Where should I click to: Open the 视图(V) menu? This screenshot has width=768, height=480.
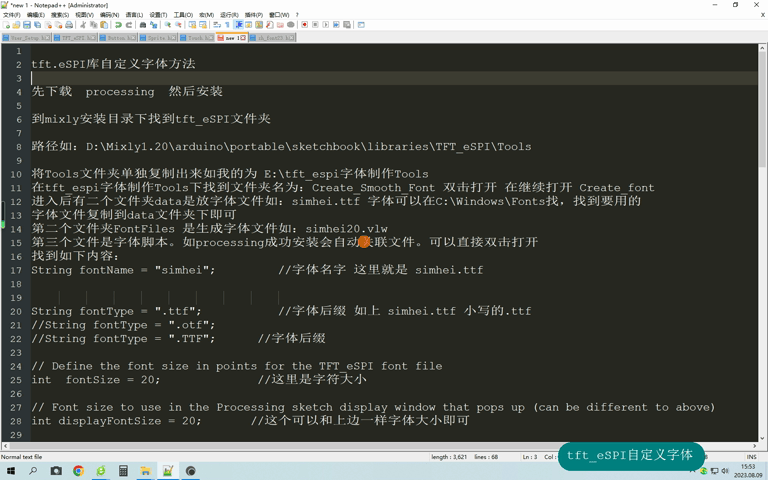(x=84, y=15)
